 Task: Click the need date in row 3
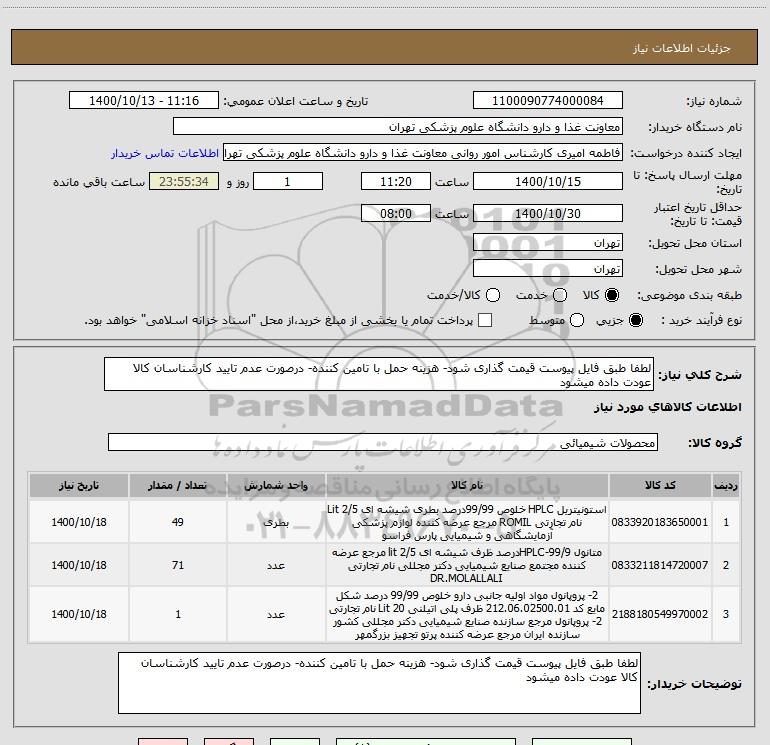pos(79,614)
